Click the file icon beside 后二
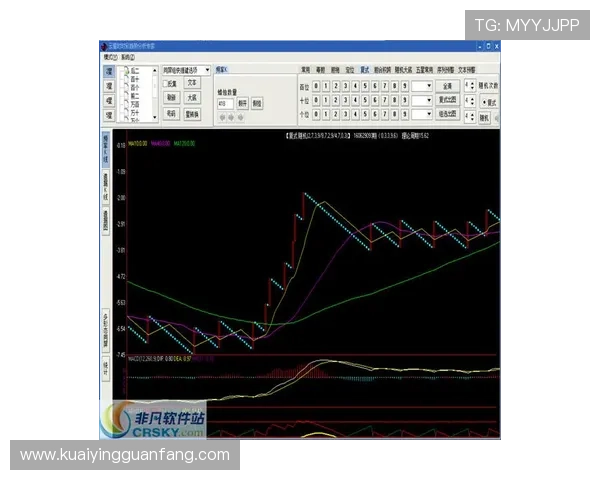 125,72
